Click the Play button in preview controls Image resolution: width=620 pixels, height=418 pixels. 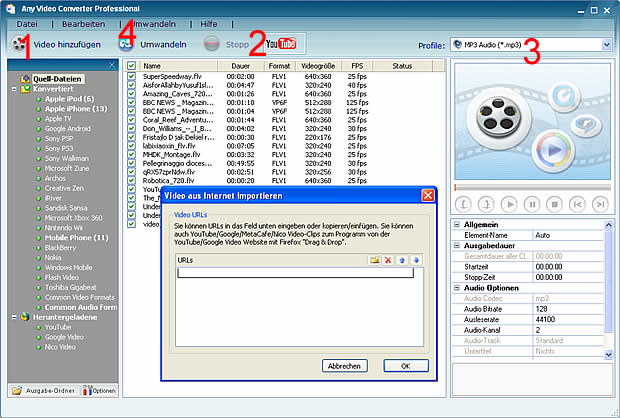click(509, 204)
